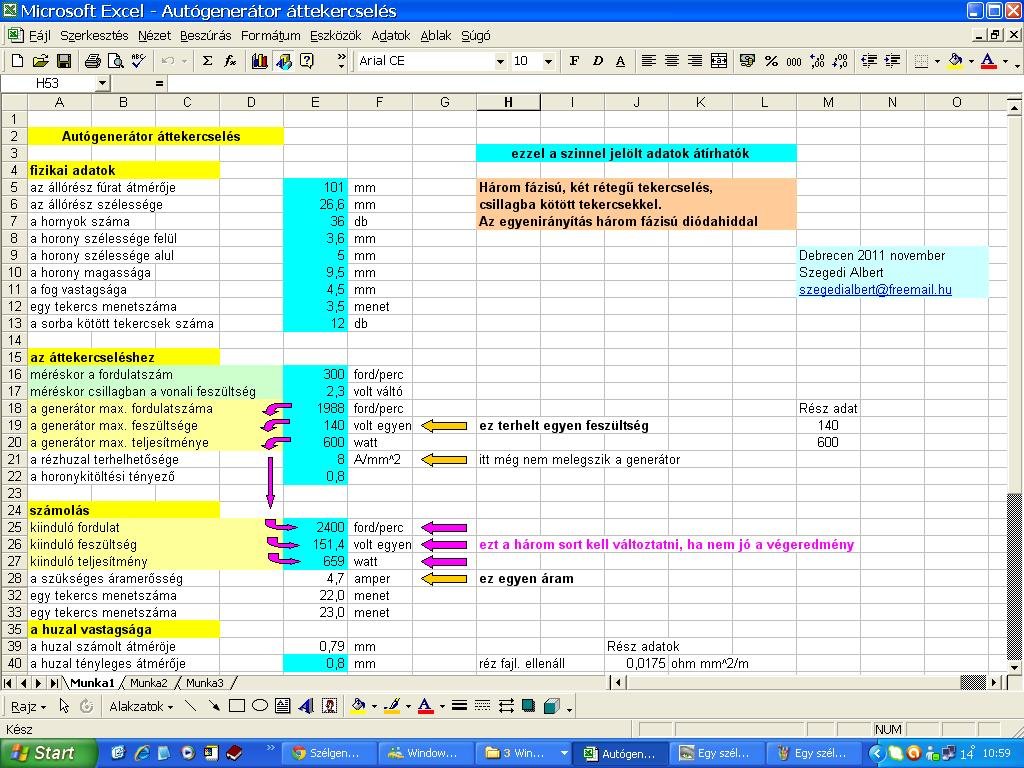Click the New workbook icon
Screen dimensions: 1024x768
[x=18, y=61]
